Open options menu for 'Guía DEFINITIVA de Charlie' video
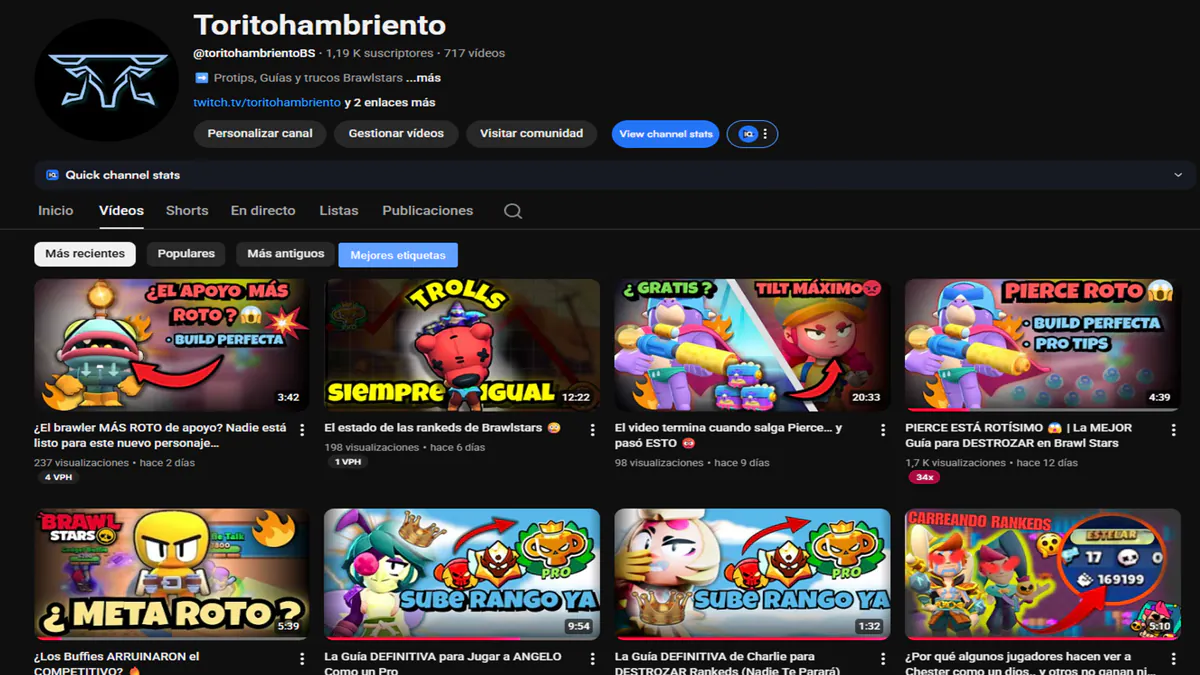 [x=883, y=659]
